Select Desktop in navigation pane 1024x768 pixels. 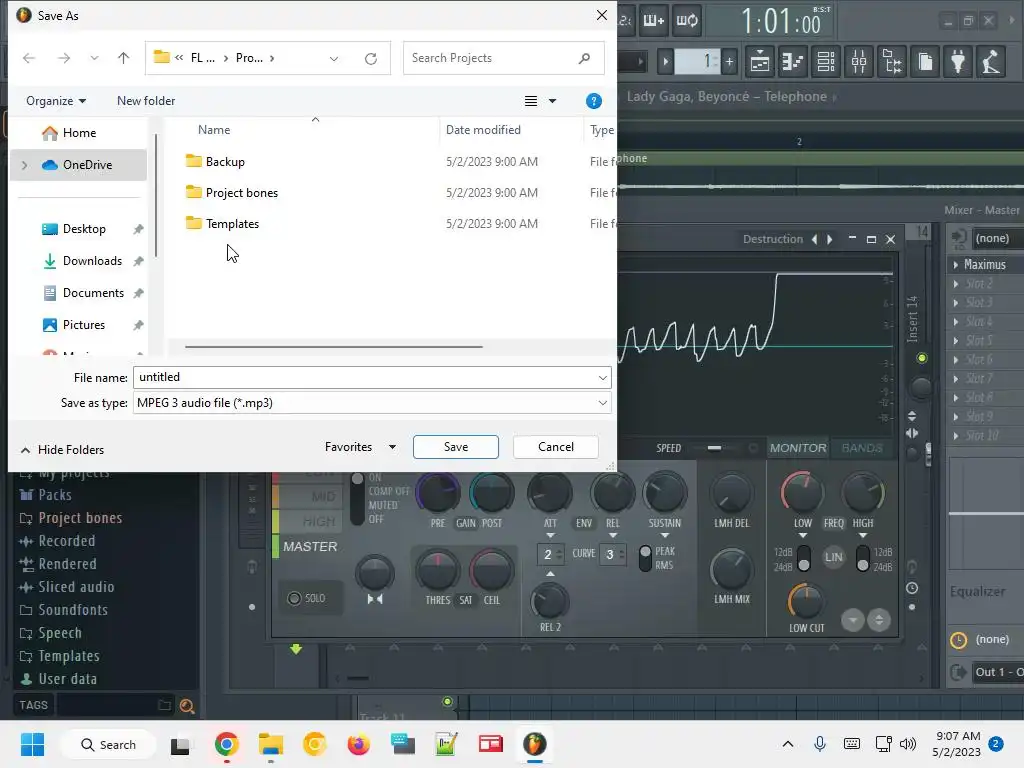point(84,229)
